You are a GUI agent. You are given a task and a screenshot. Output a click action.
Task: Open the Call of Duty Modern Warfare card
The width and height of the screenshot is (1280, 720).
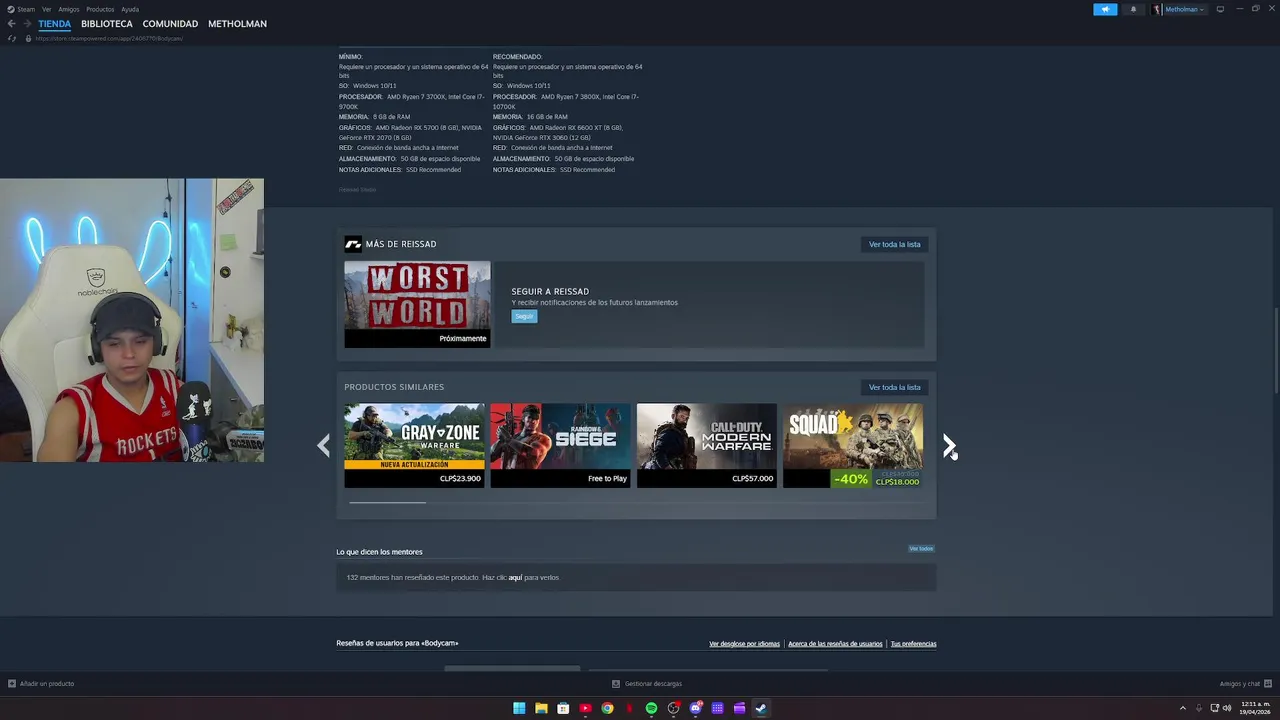[707, 445]
